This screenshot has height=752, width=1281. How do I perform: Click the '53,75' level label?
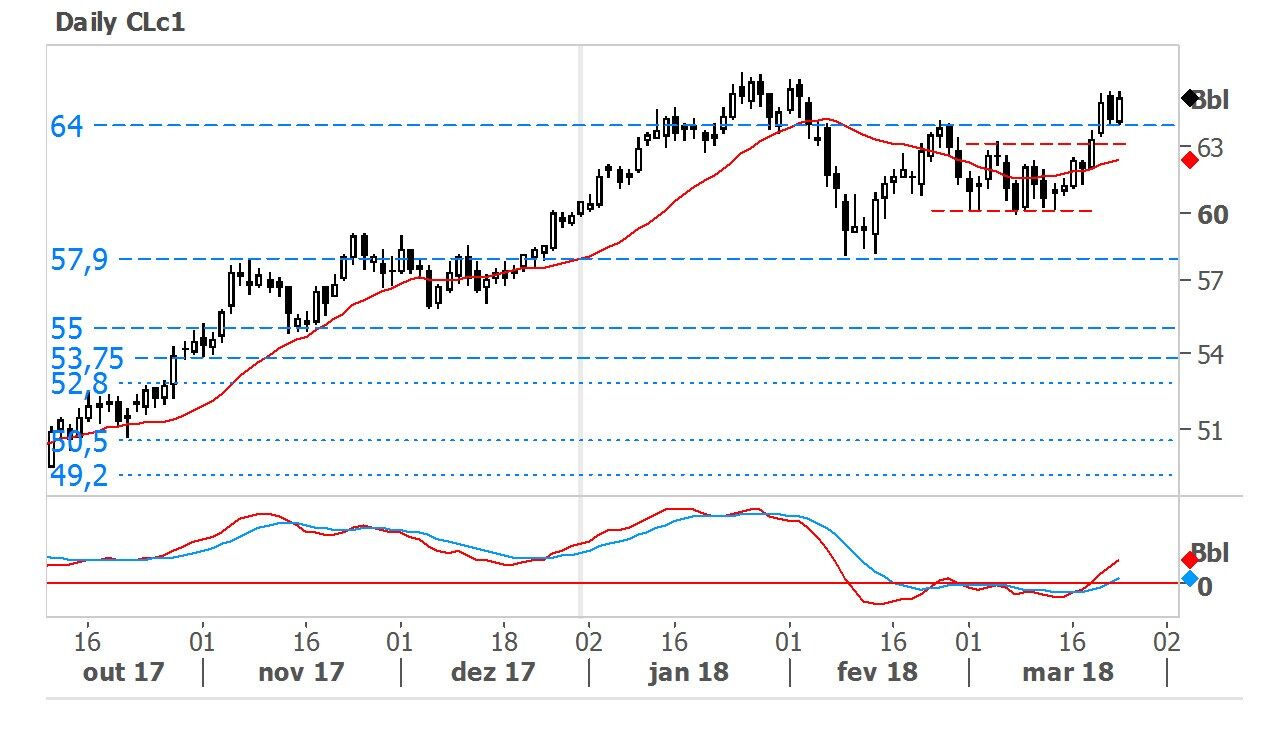pyautogui.click(x=87, y=359)
